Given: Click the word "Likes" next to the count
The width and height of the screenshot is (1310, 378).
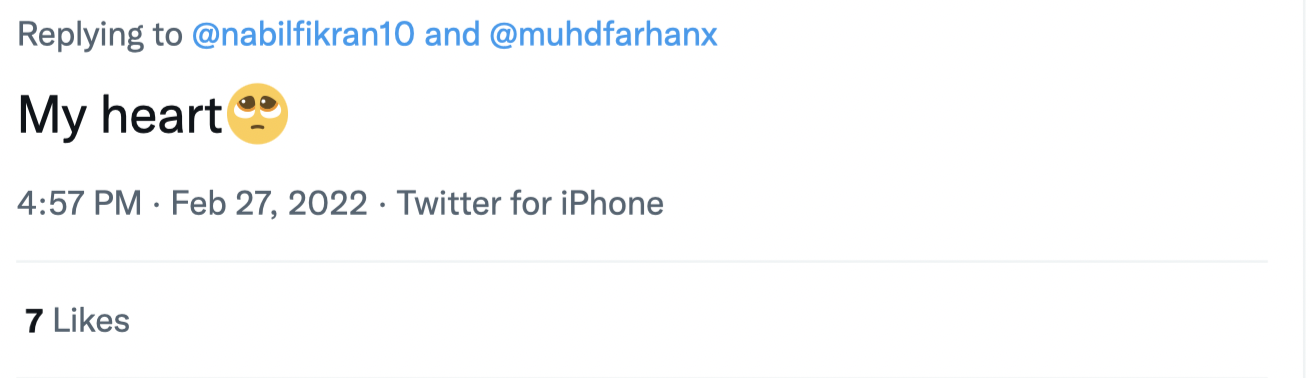Looking at the screenshot, I should coord(91,321).
